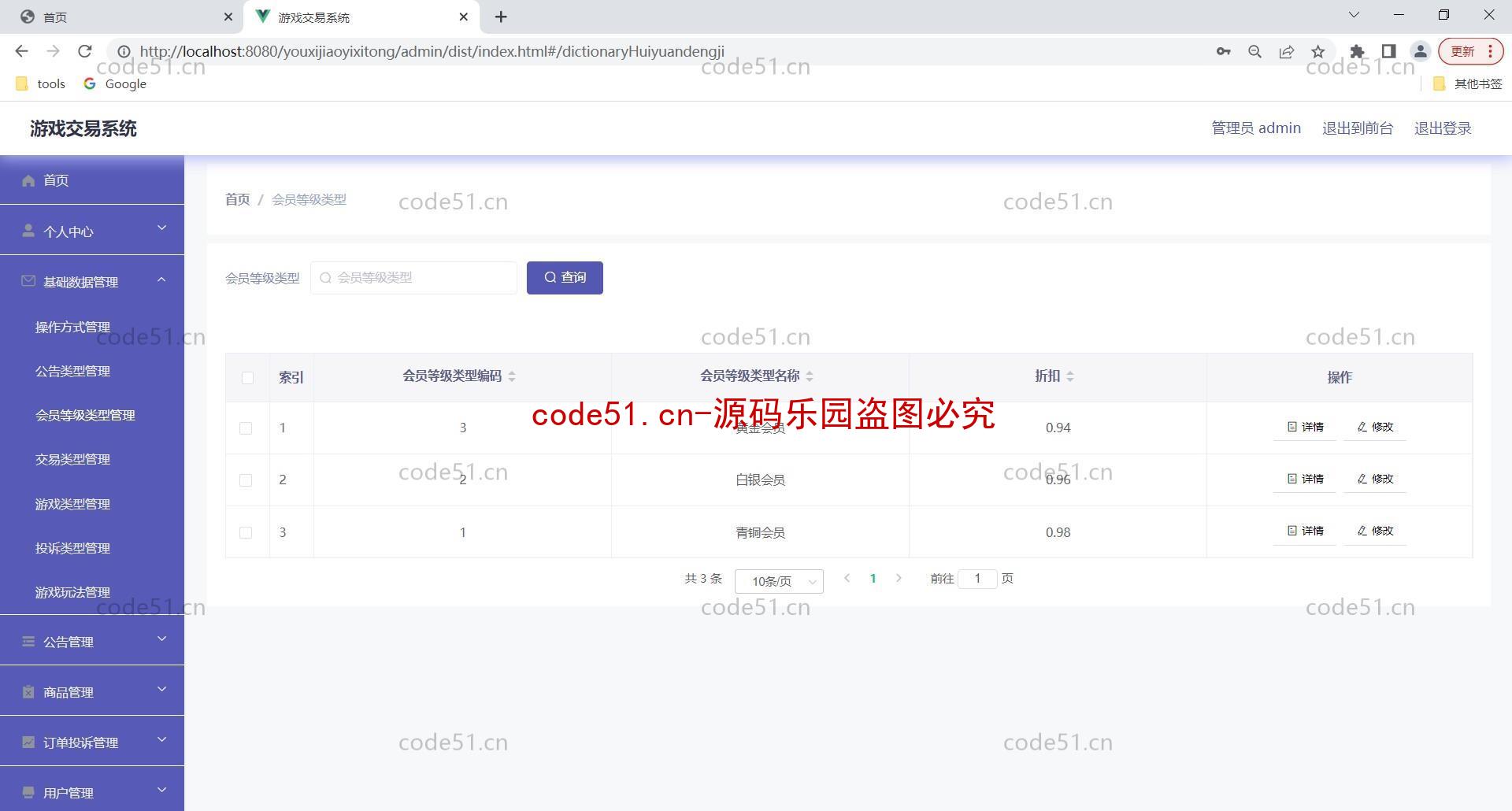Viewport: 1512px width, 811px height.
Task: Click the icon beside 用户管理
Action: tap(28, 793)
